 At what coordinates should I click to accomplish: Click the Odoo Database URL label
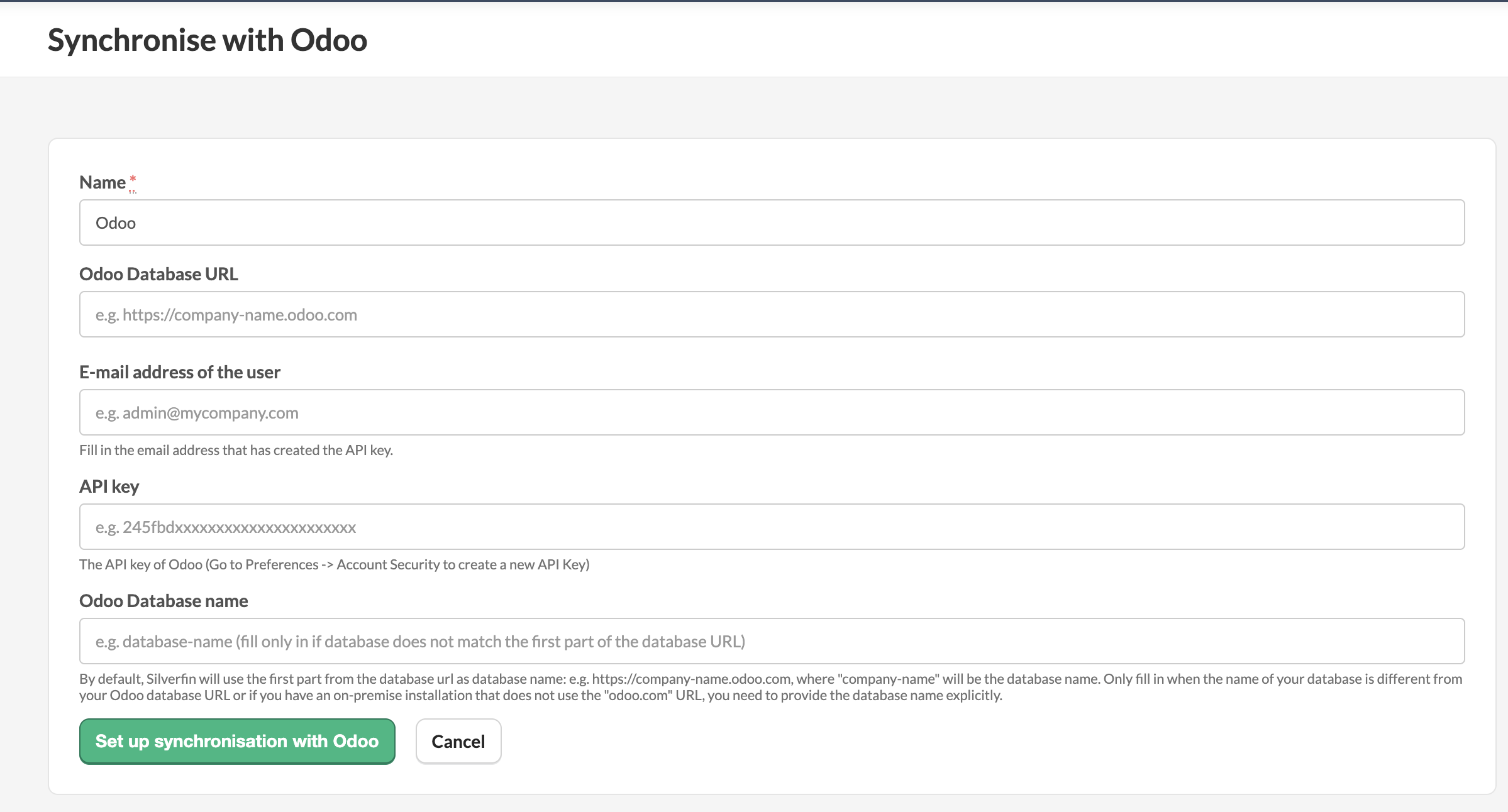(x=158, y=274)
